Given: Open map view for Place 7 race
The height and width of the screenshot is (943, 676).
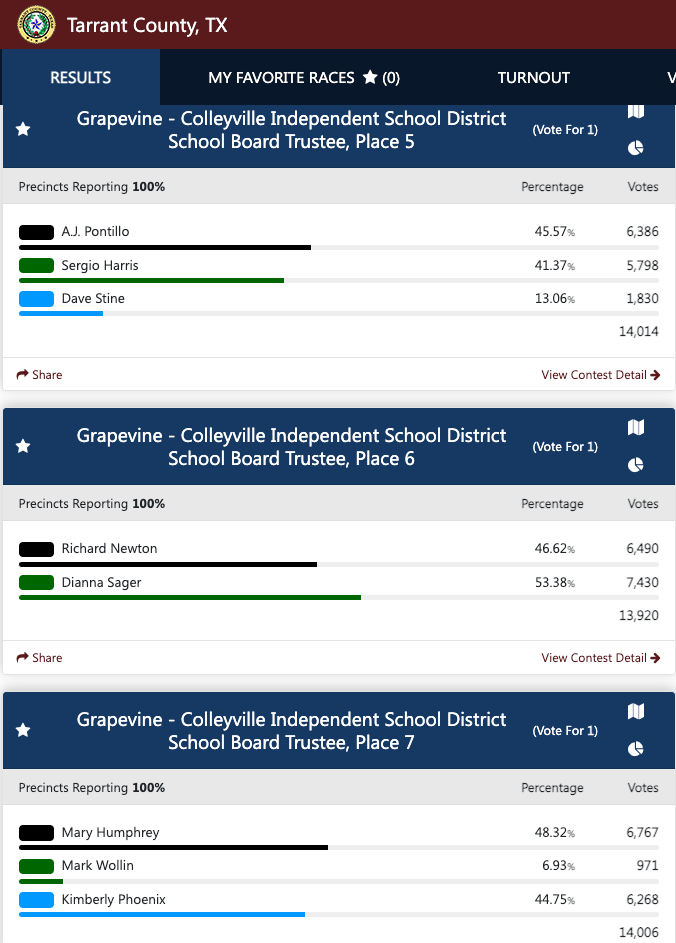Looking at the screenshot, I should pos(635,712).
